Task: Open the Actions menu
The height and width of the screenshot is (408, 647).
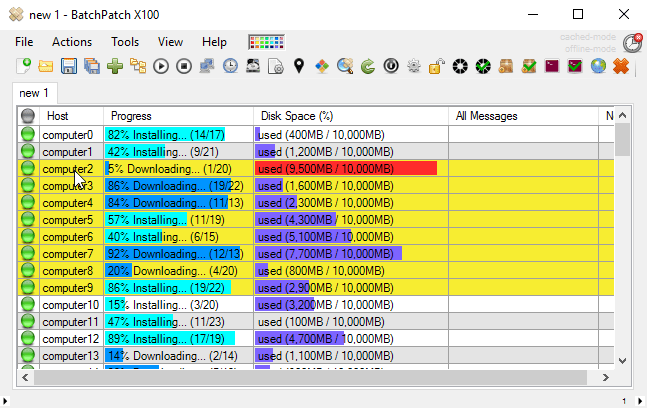Action: 72,42
